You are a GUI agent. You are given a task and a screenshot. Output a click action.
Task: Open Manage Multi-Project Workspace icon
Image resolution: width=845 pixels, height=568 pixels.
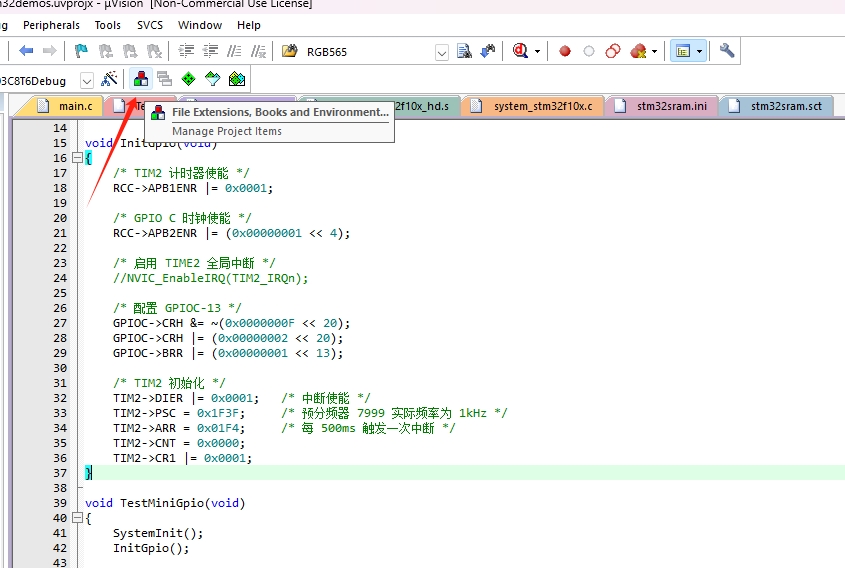[x=164, y=79]
